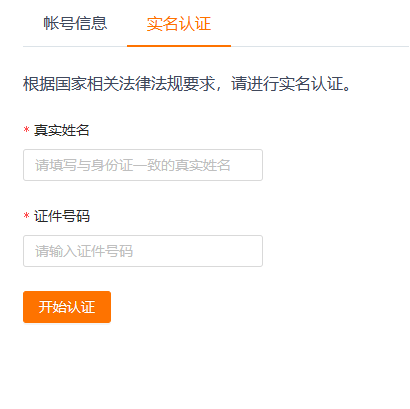
Task: Focus the 真实姓名 input field
Action: [143, 165]
